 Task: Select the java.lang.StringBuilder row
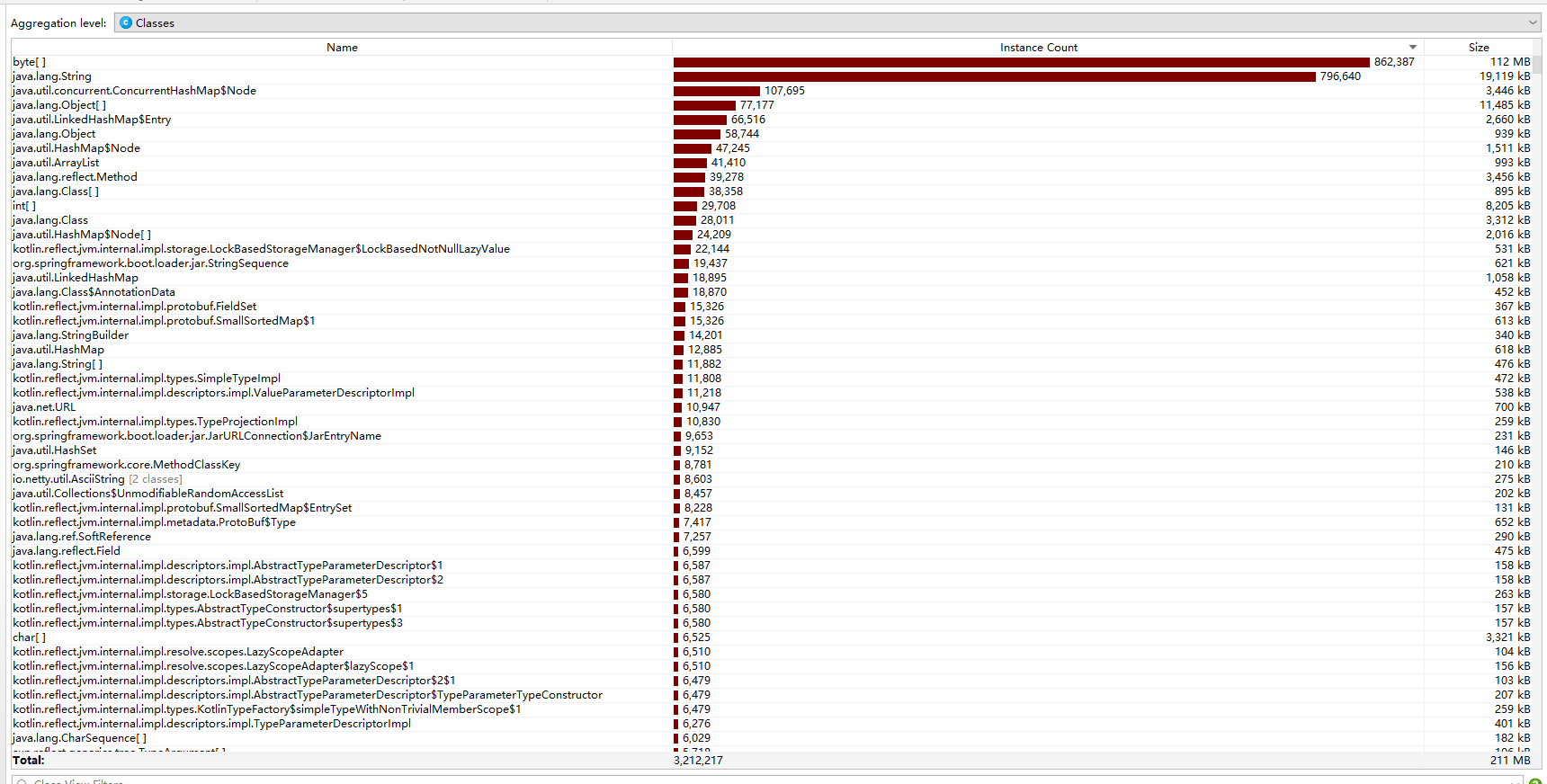[x=772, y=335]
